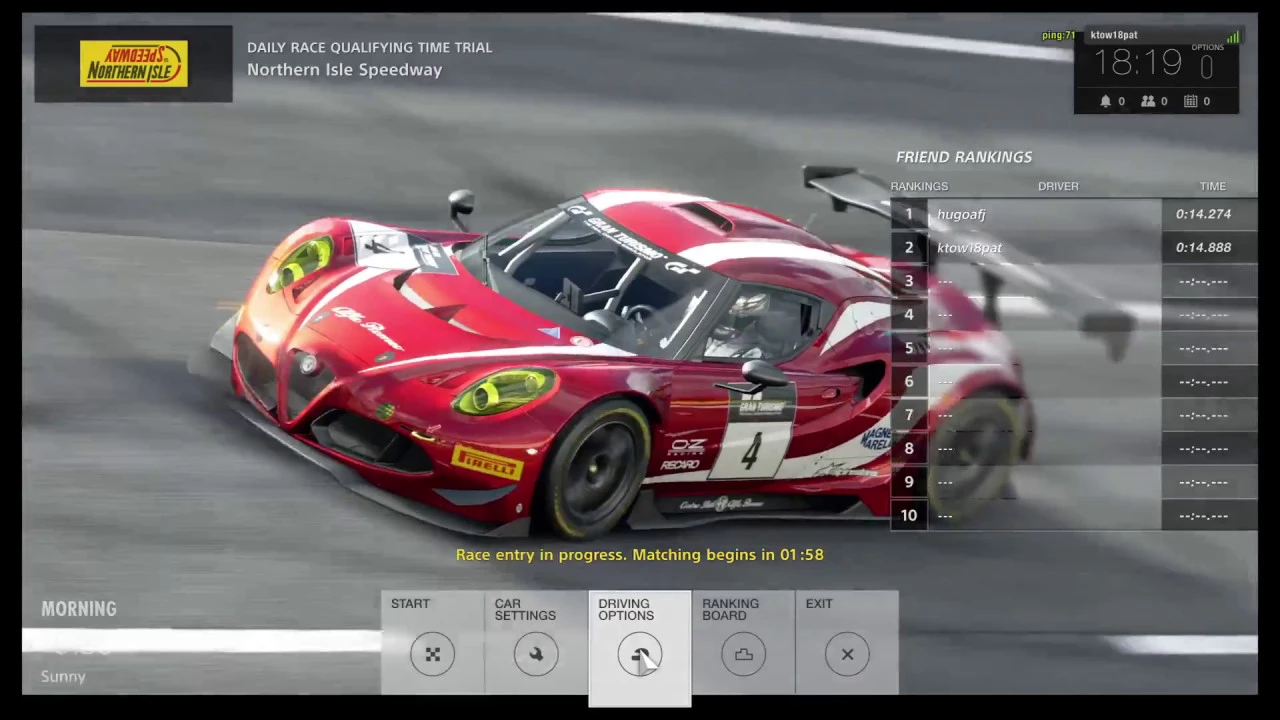Click the Sunny weather label
Viewport: 1280px width, 720px height.
[63, 677]
